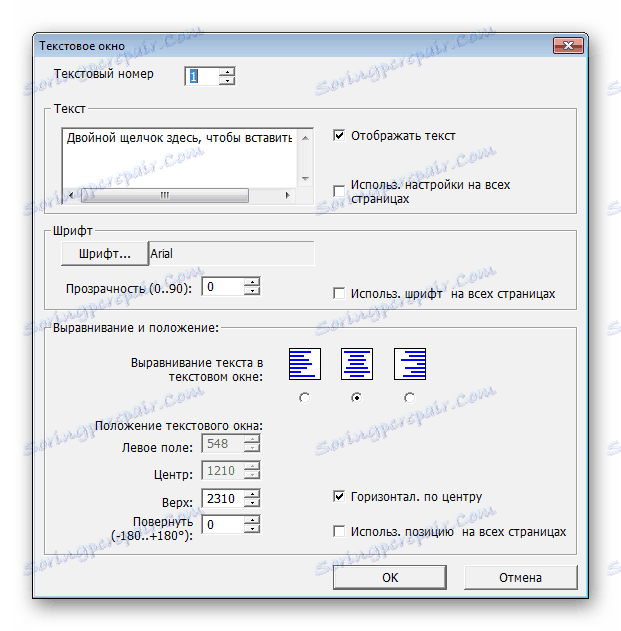Click the Верх value field

click(223, 498)
